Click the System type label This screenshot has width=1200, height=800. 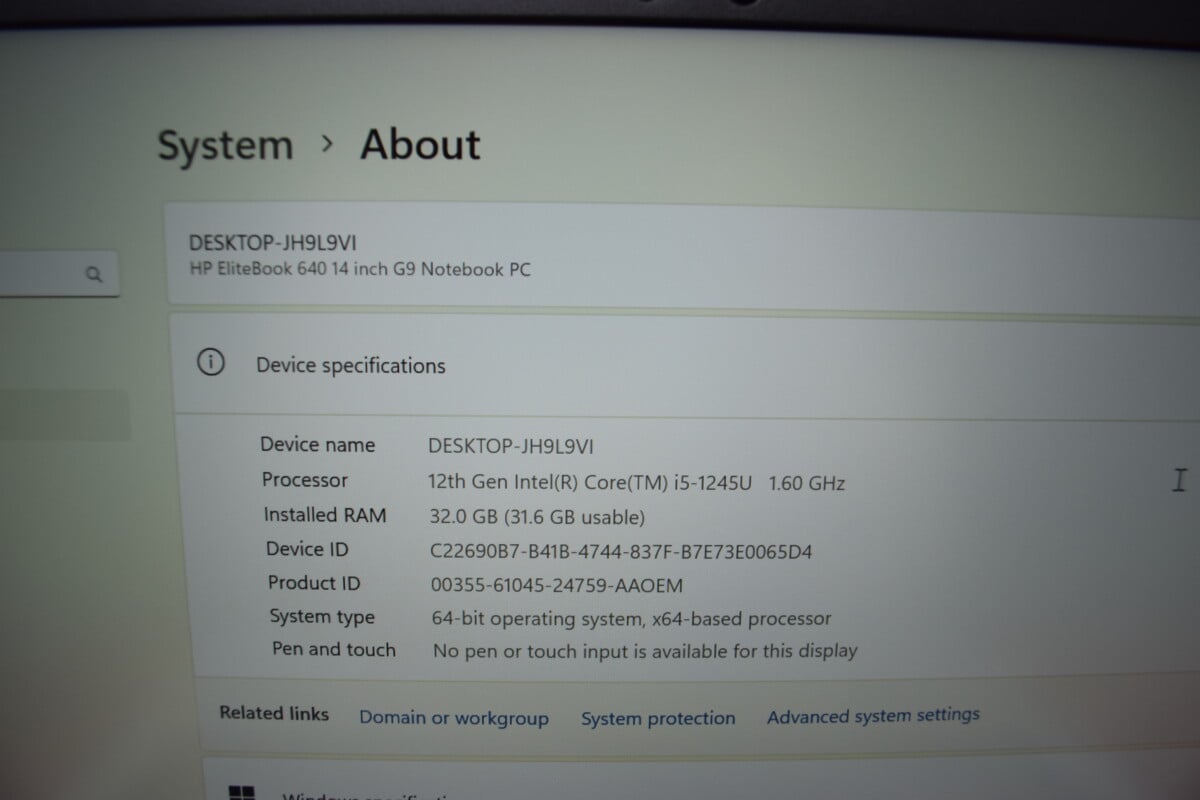click(322, 617)
